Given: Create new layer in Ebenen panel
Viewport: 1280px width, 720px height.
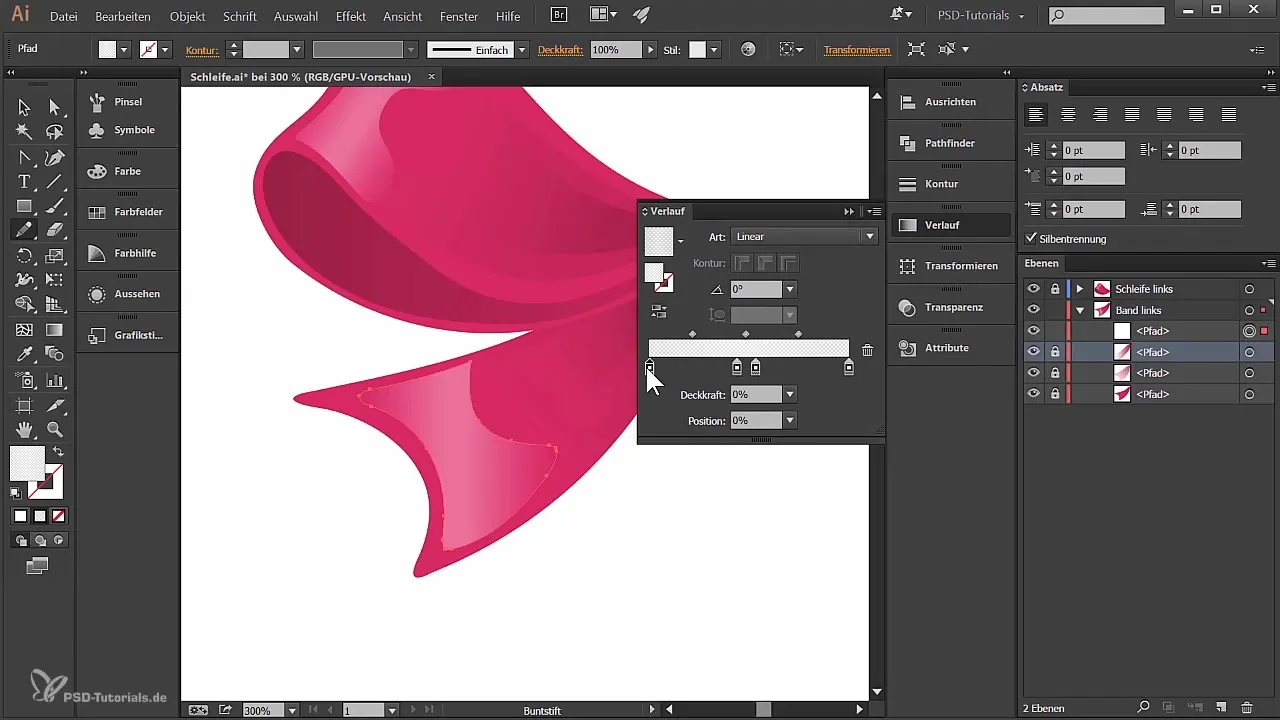Looking at the screenshot, I should pyautogui.click(x=1220, y=708).
